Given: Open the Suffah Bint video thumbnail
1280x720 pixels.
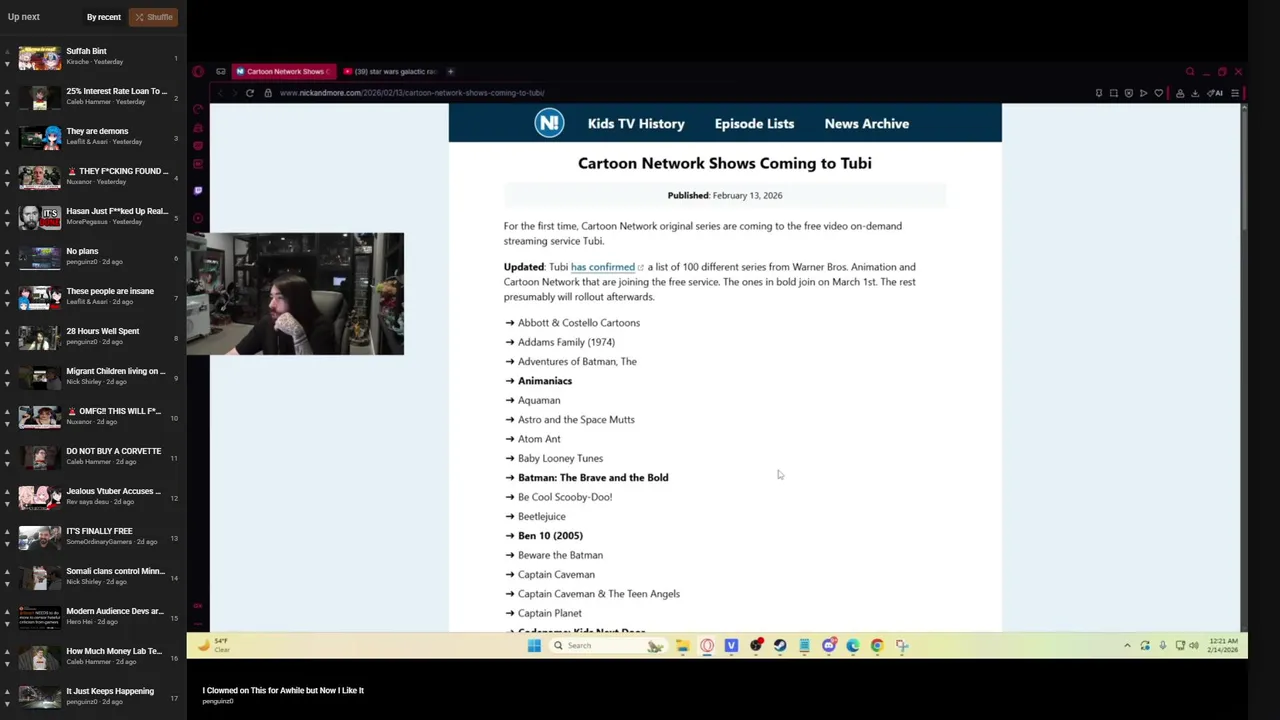Looking at the screenshot, I should click(x=39, y=57).
